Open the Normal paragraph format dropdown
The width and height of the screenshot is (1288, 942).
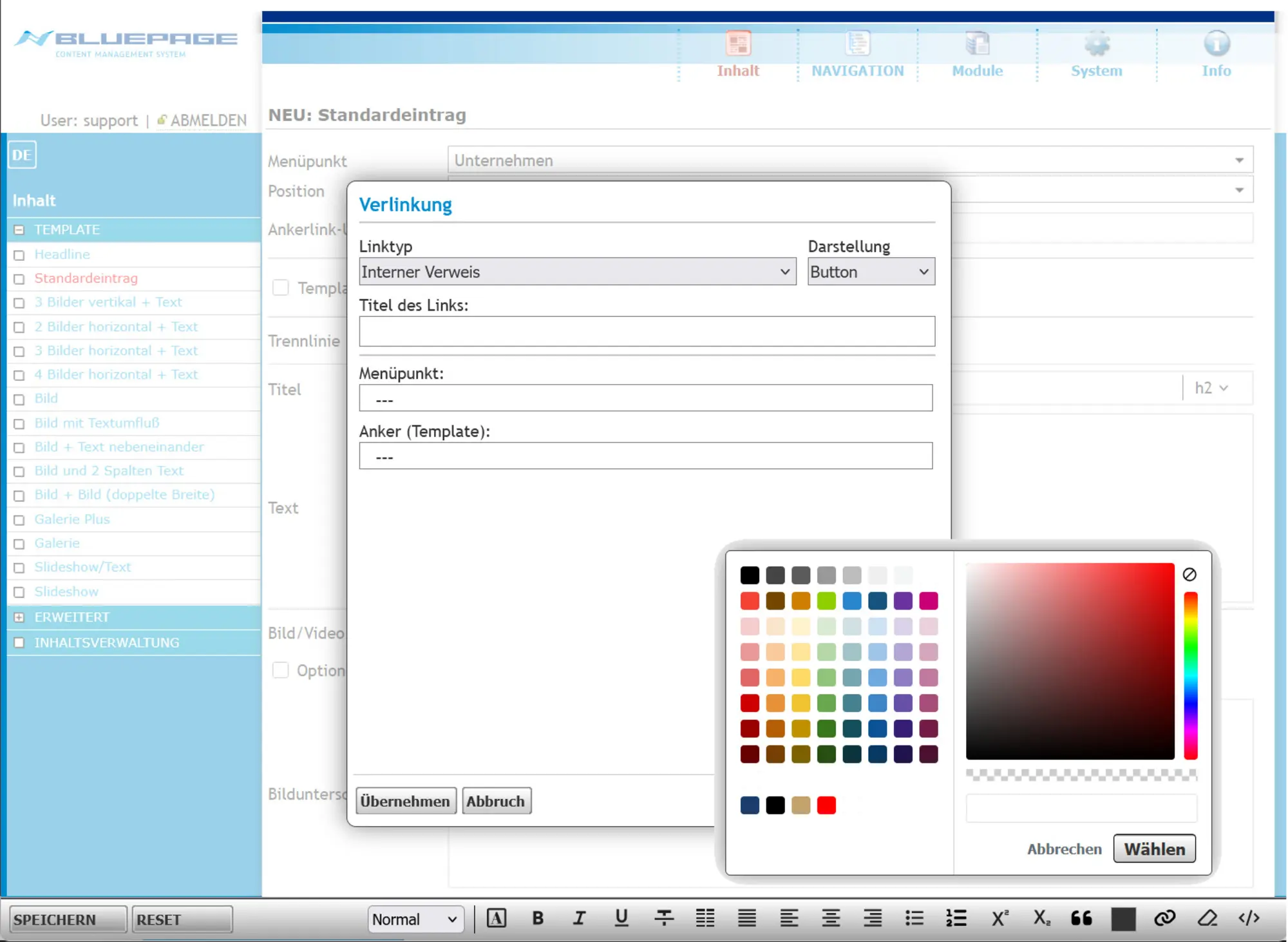(415, 919)
